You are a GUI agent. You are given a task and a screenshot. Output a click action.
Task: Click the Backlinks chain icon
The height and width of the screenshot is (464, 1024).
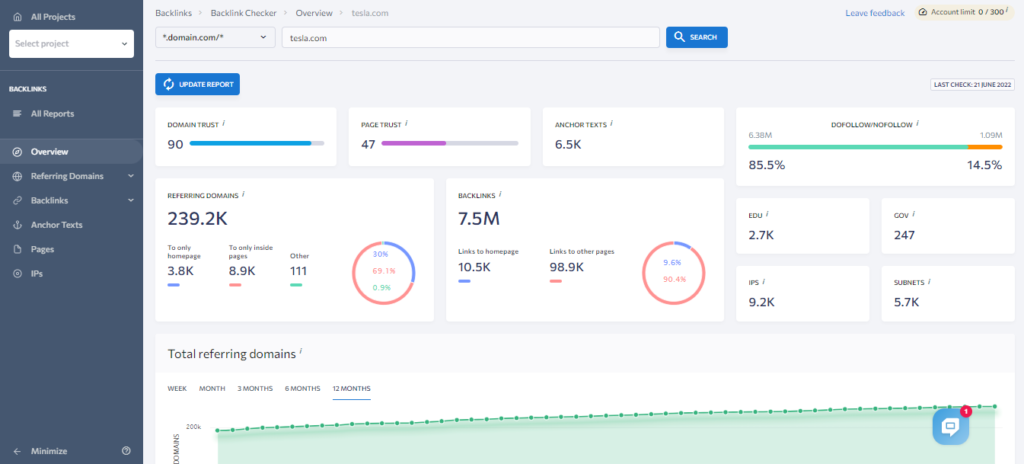[x=18, y=201]
